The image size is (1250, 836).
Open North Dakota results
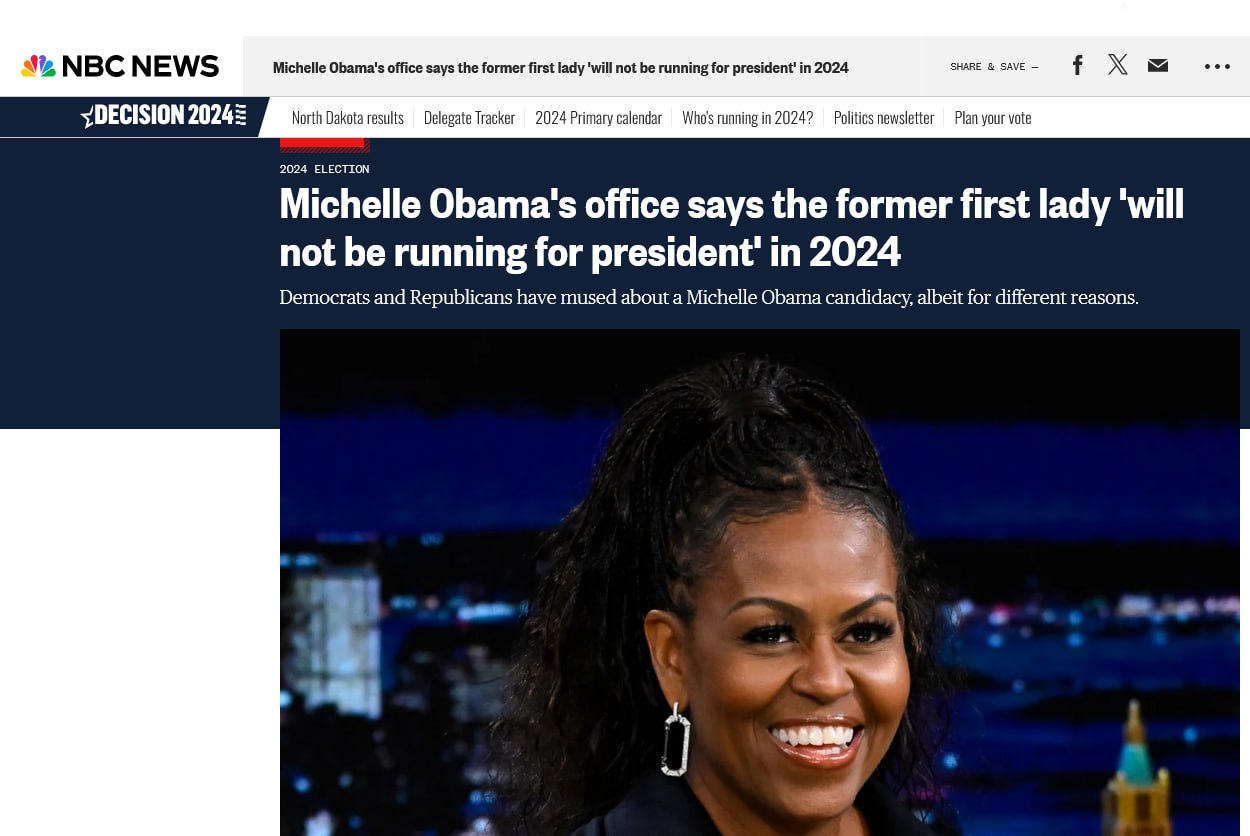pyautogui.click(x=348, y=117)
